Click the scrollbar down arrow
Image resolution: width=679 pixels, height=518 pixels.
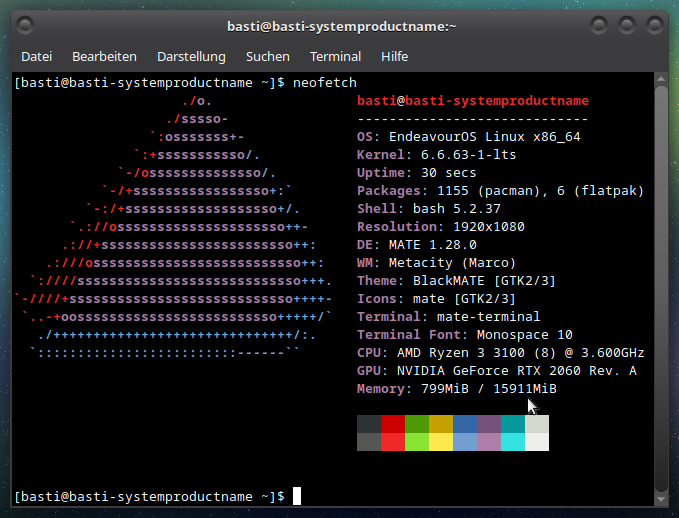[x=661, y=499]
